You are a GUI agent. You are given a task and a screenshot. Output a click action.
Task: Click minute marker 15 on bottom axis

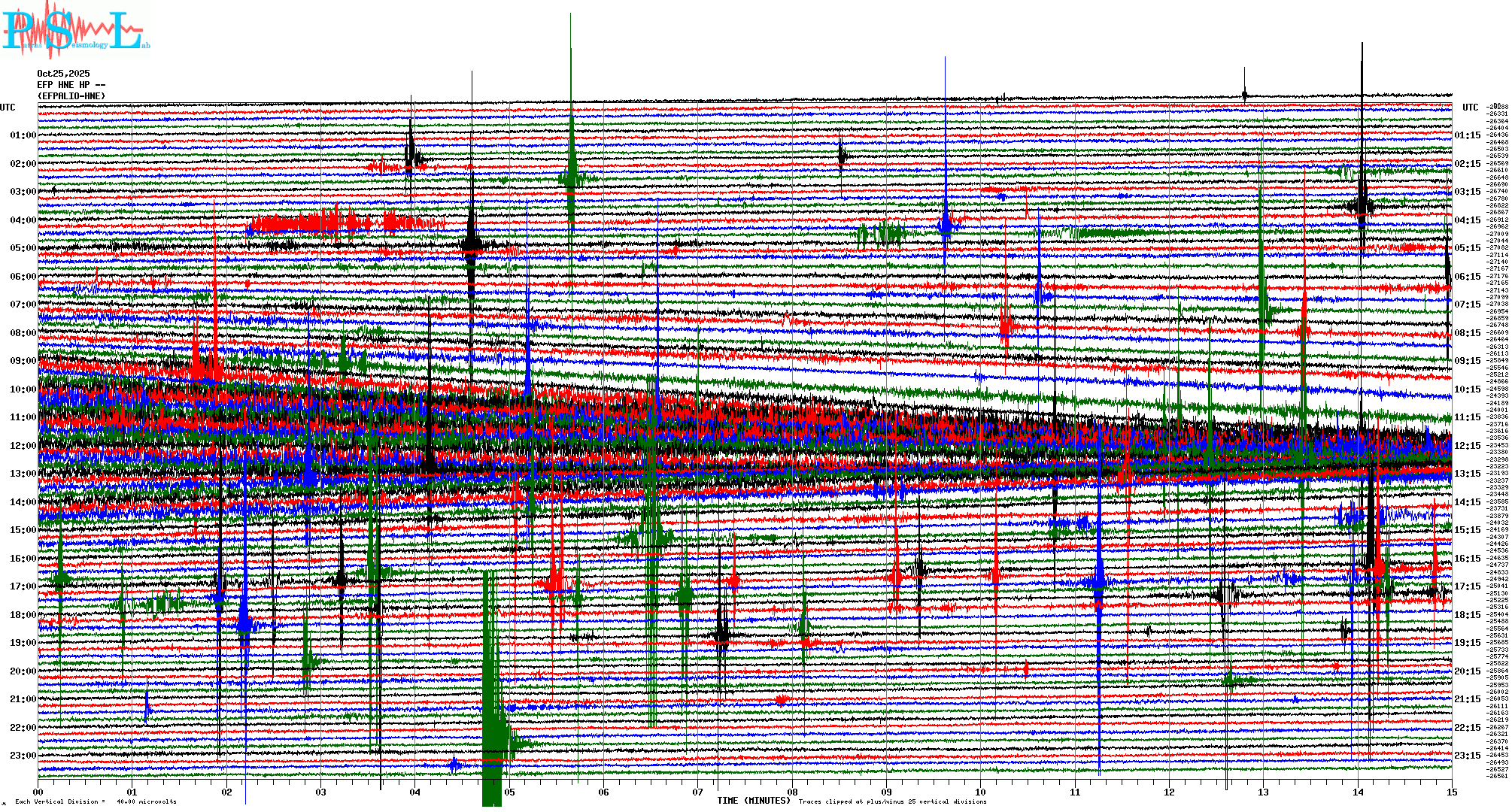pyautogui.click(x=1451, y=792)
